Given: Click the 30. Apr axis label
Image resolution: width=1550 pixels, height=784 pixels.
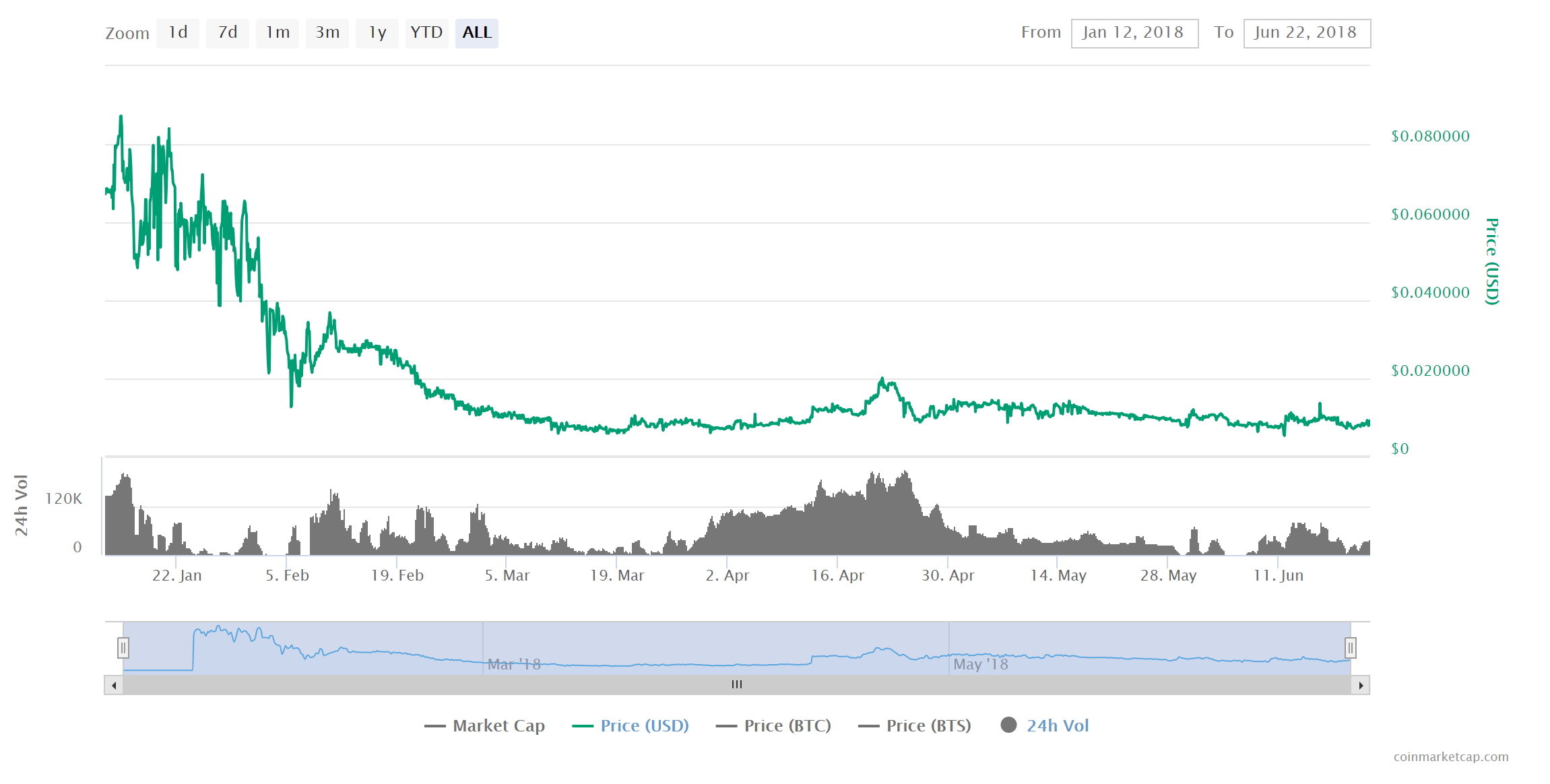Looking at the screenshot, I should [x=948, y=575].
